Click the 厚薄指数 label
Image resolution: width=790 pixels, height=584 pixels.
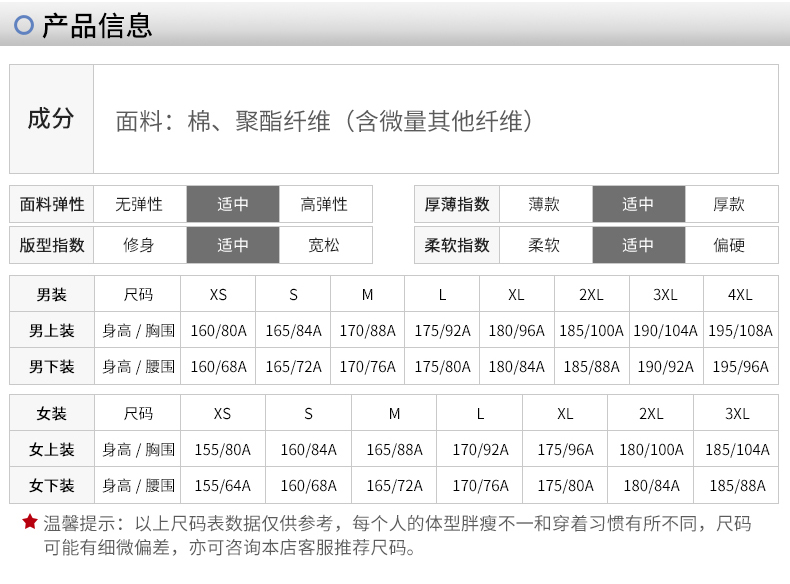(x=456, y=204)
